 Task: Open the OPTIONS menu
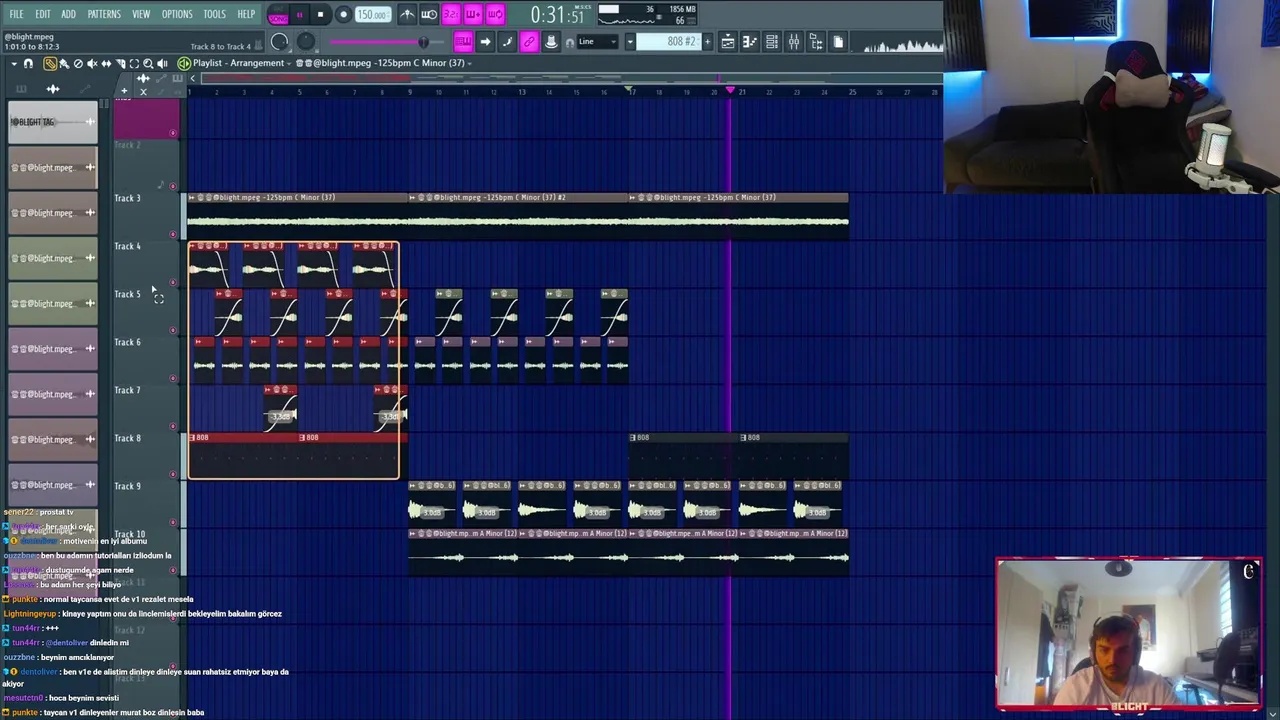[x=177, y=14]
